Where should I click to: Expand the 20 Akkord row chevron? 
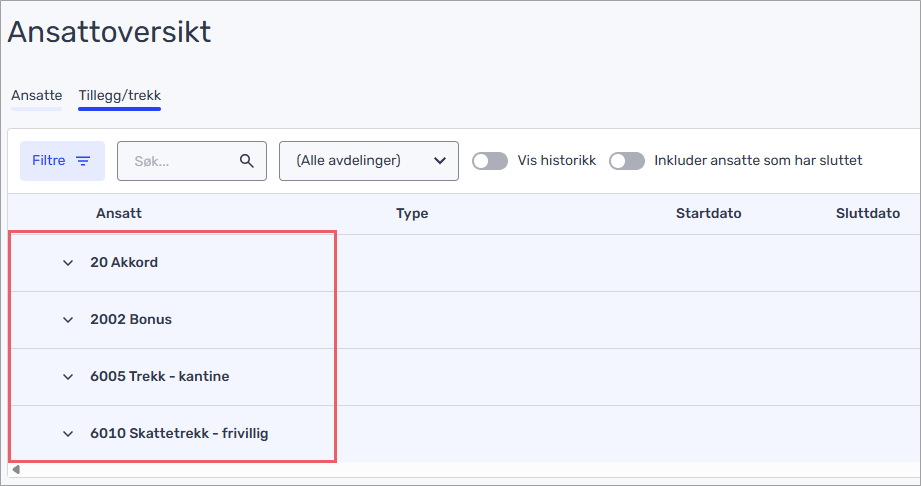68,263
